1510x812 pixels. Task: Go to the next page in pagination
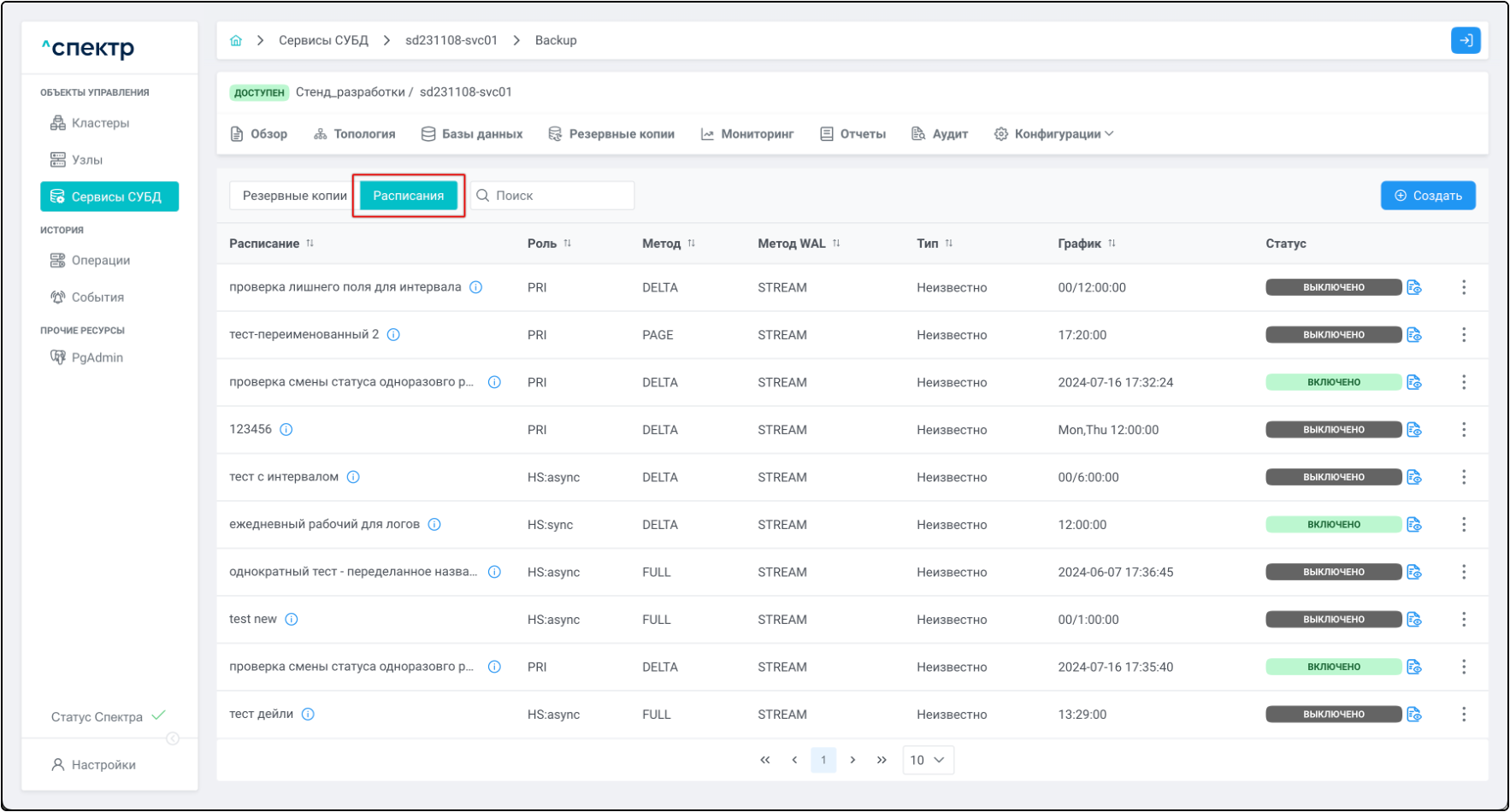tap(852, 760)
